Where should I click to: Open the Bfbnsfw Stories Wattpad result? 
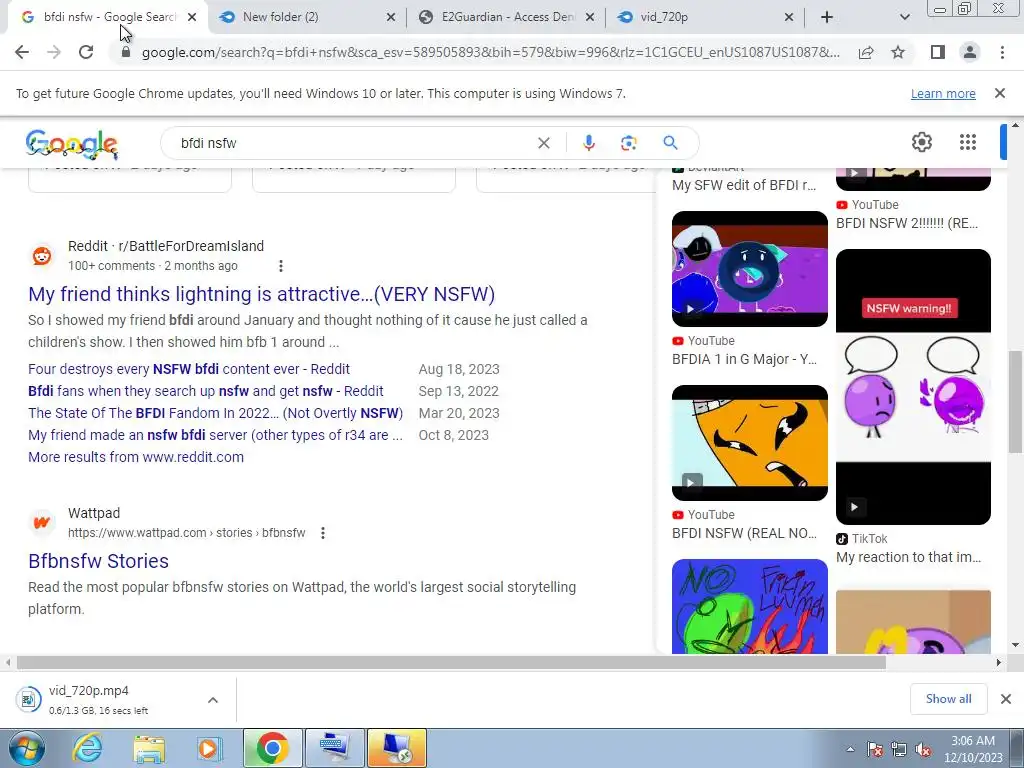pyautogui.click(x=99, y=561)
